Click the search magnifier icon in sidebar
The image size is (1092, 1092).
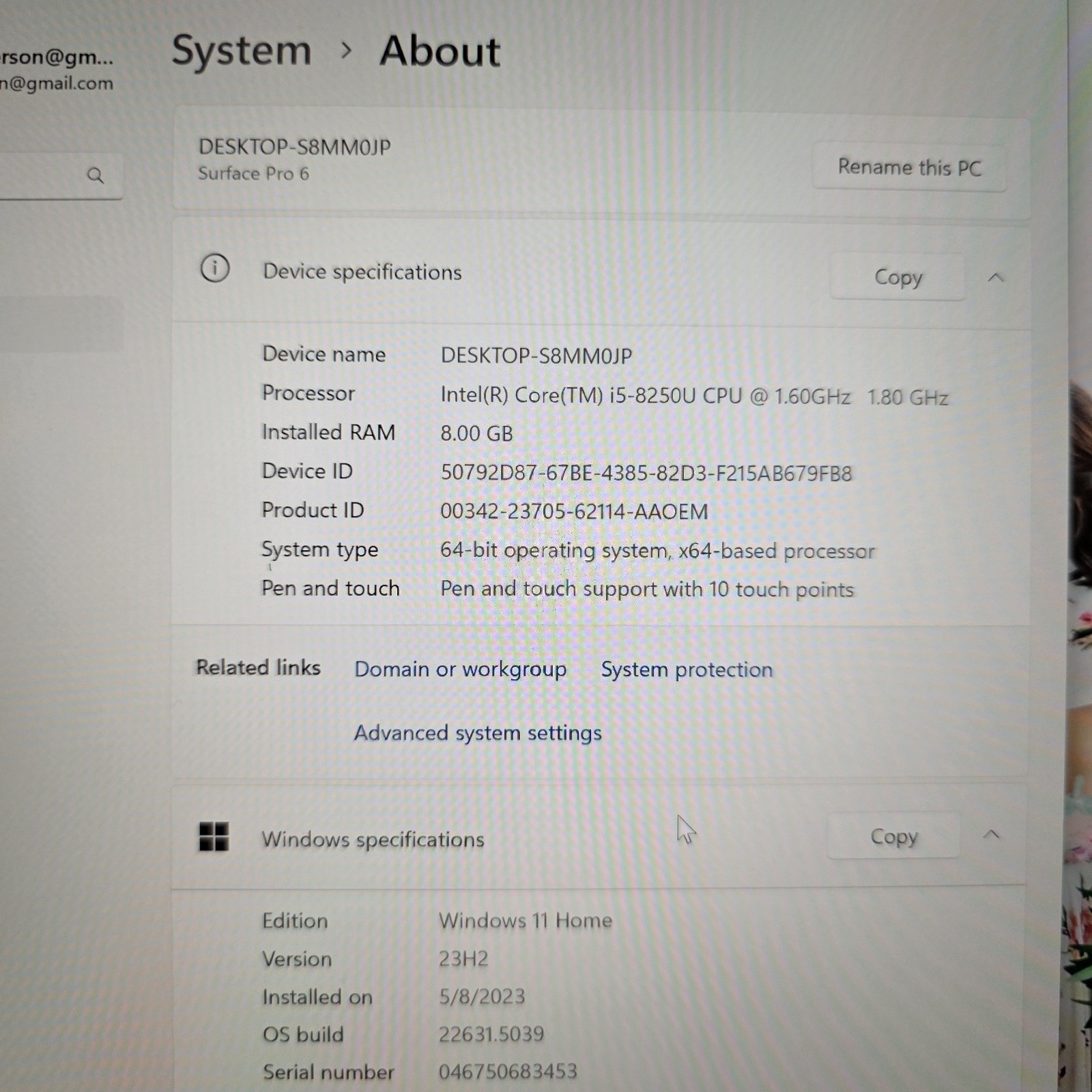96,176
